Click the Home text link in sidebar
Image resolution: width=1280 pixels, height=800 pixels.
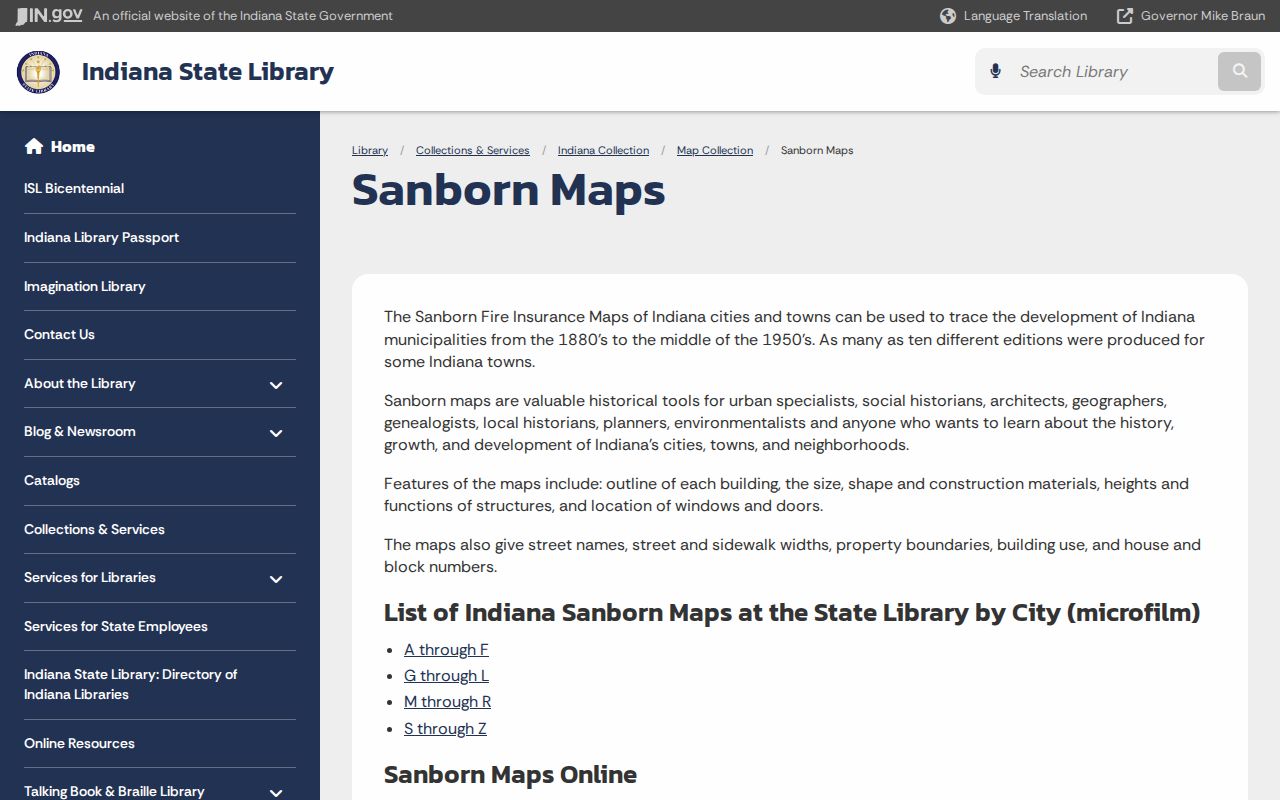(73, 146)
